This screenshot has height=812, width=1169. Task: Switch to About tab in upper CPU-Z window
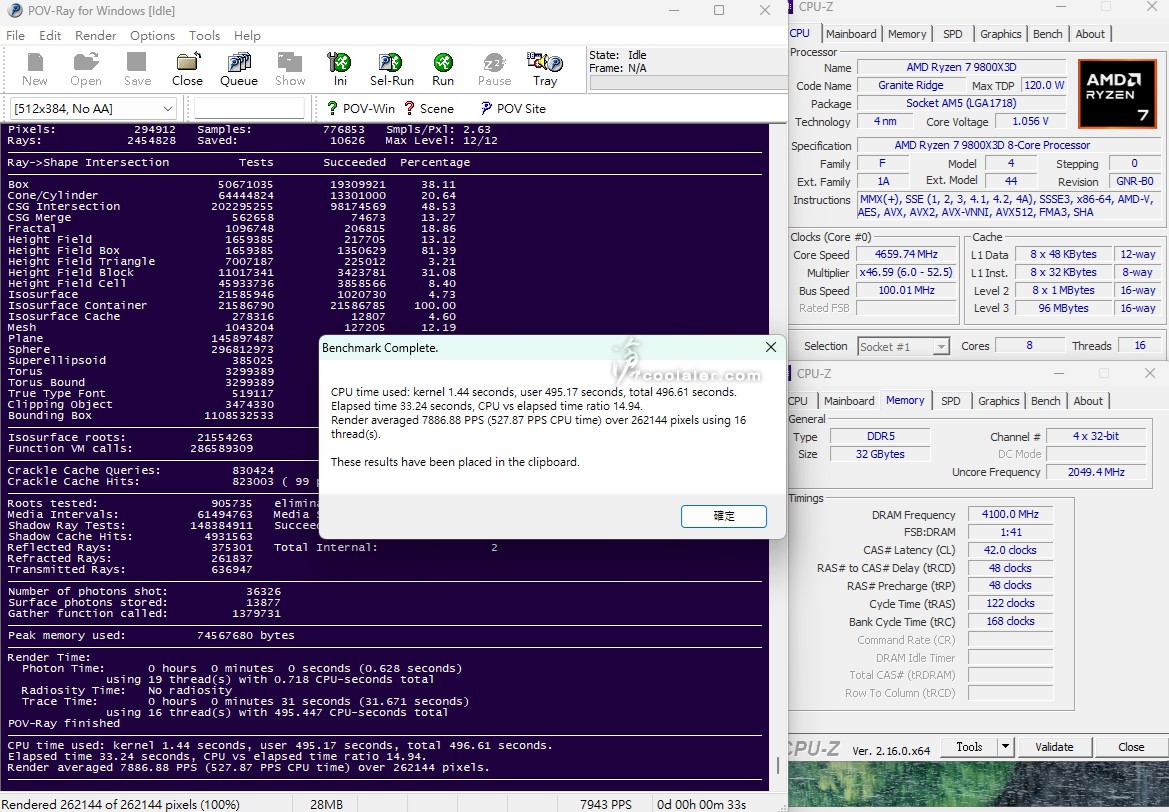[x=1090, y=34]
